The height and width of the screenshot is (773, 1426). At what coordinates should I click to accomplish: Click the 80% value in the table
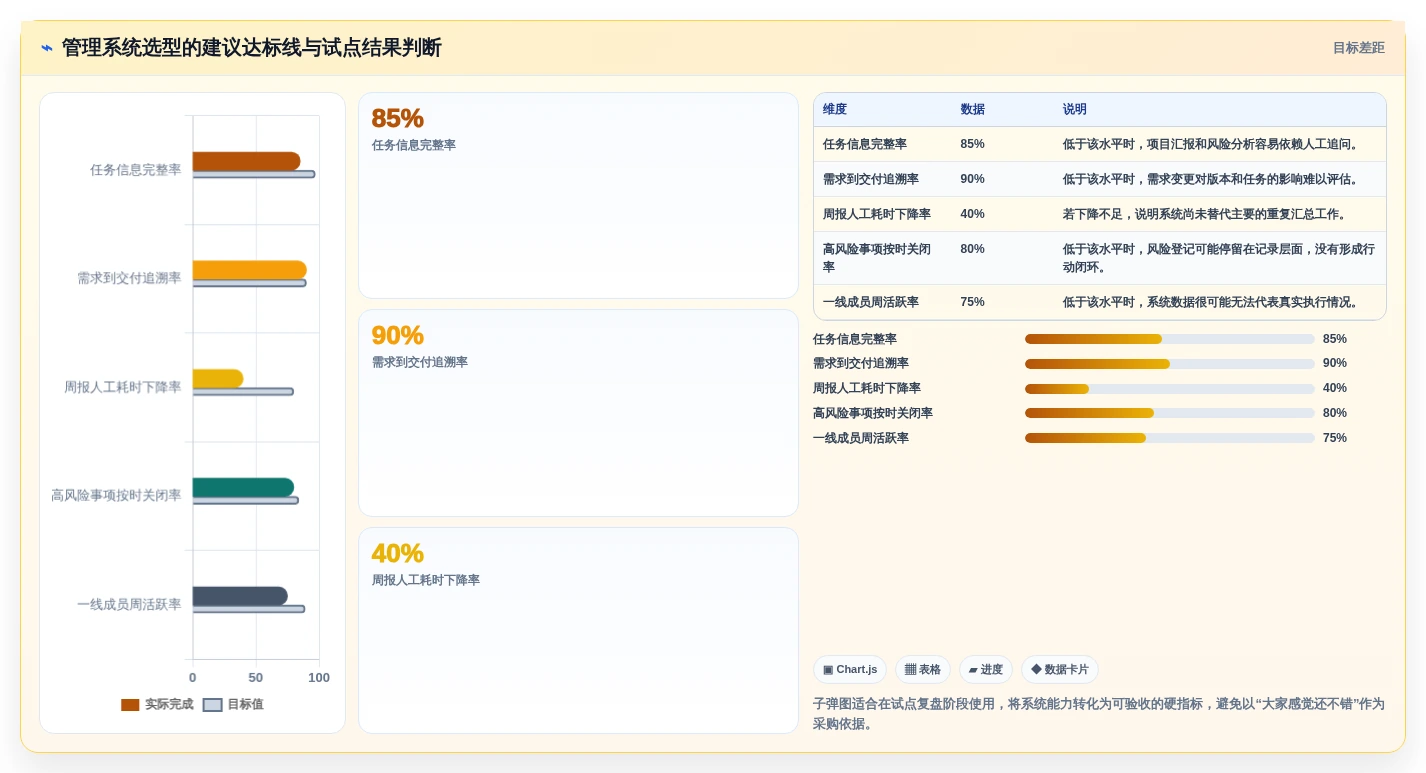point(972,249)
